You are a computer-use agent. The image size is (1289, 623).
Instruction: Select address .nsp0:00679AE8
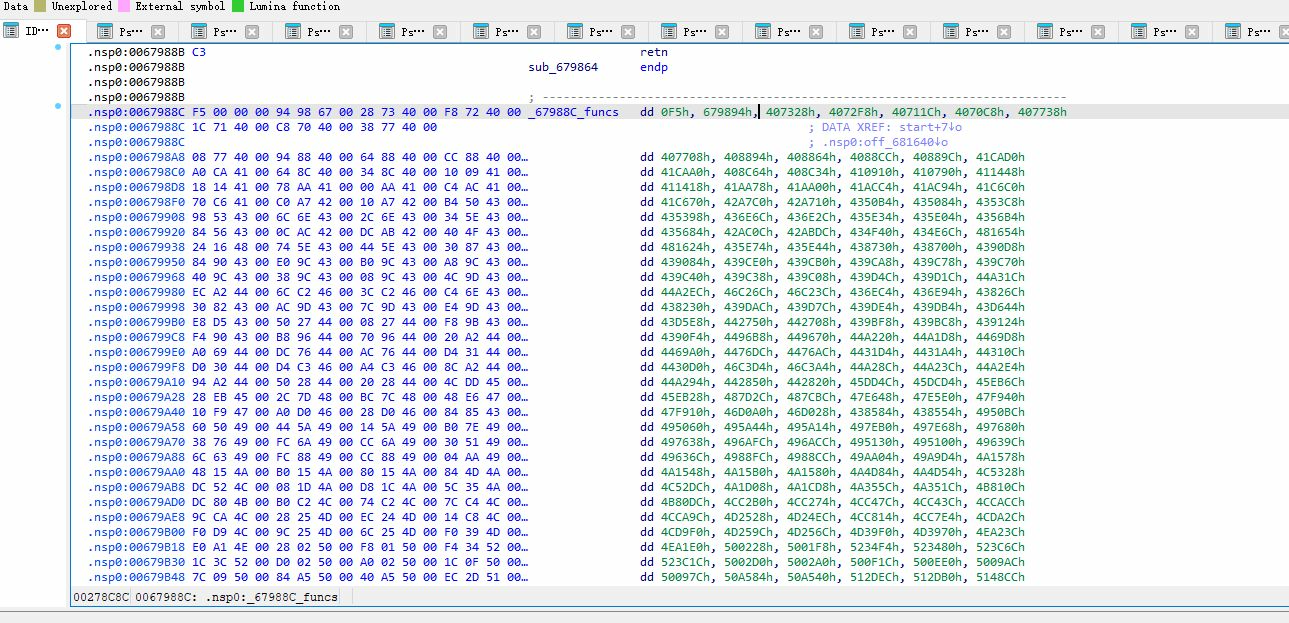[135, 517]
